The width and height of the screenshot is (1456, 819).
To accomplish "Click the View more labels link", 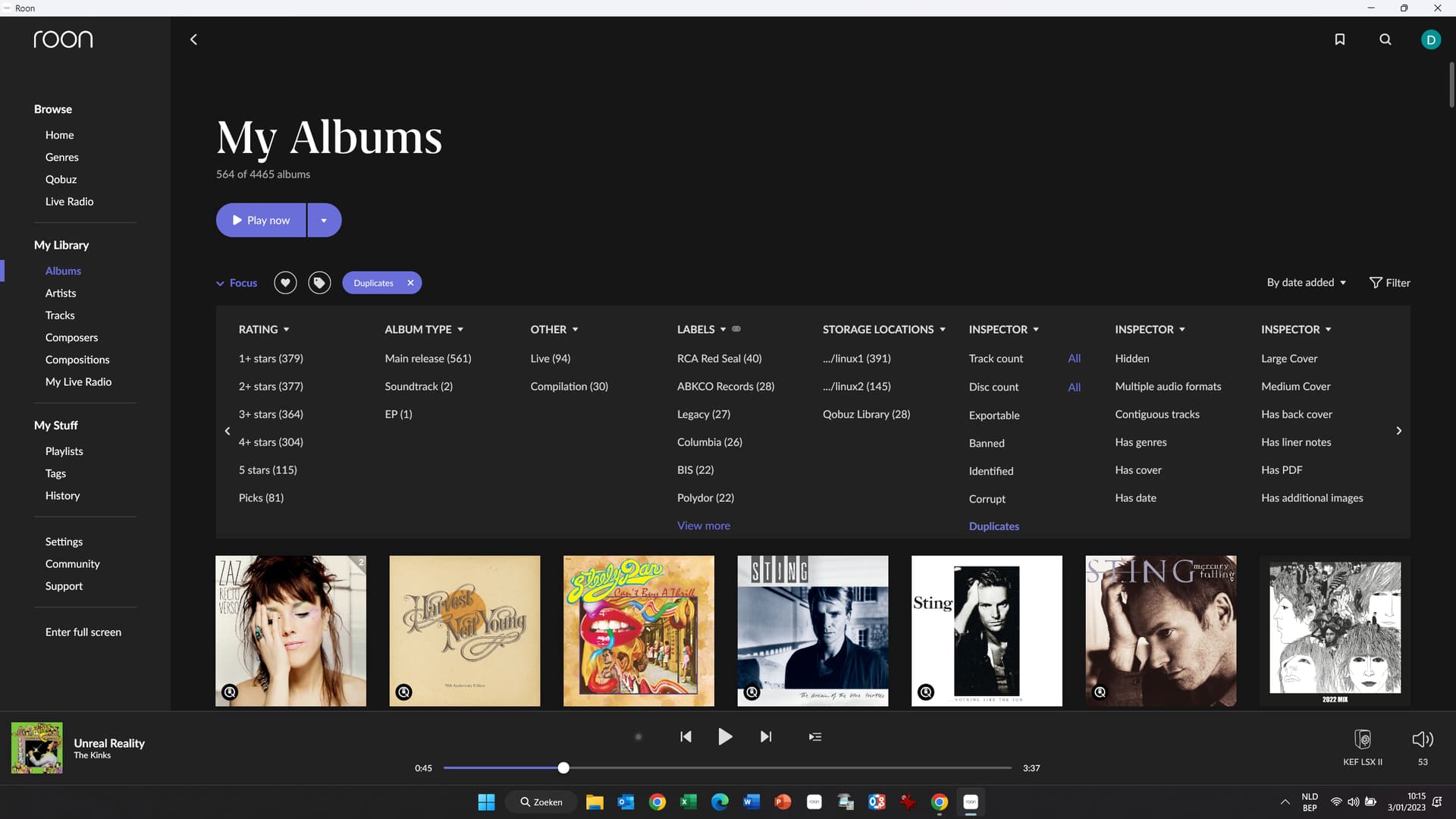I will (703, 526).
